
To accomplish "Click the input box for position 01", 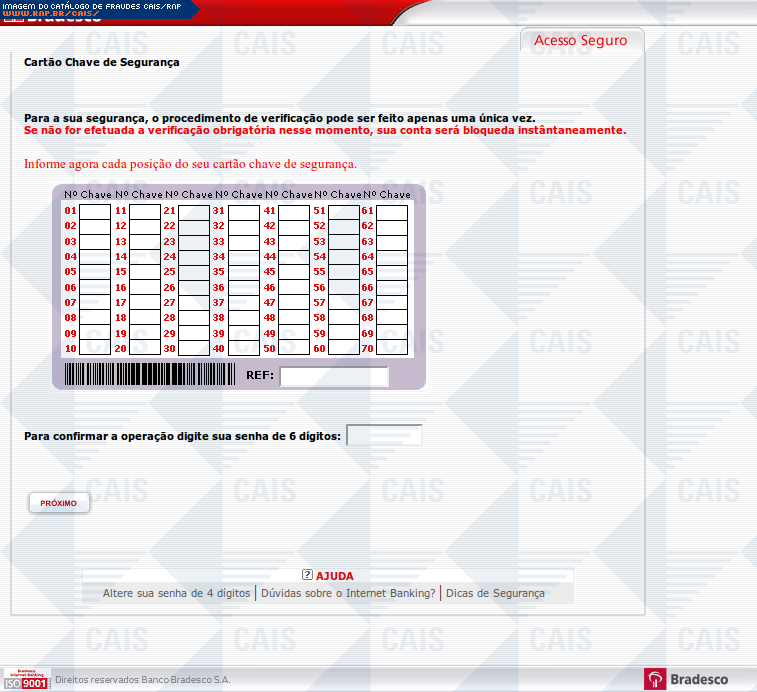I will pyautogui.click(x=95, y=211).
